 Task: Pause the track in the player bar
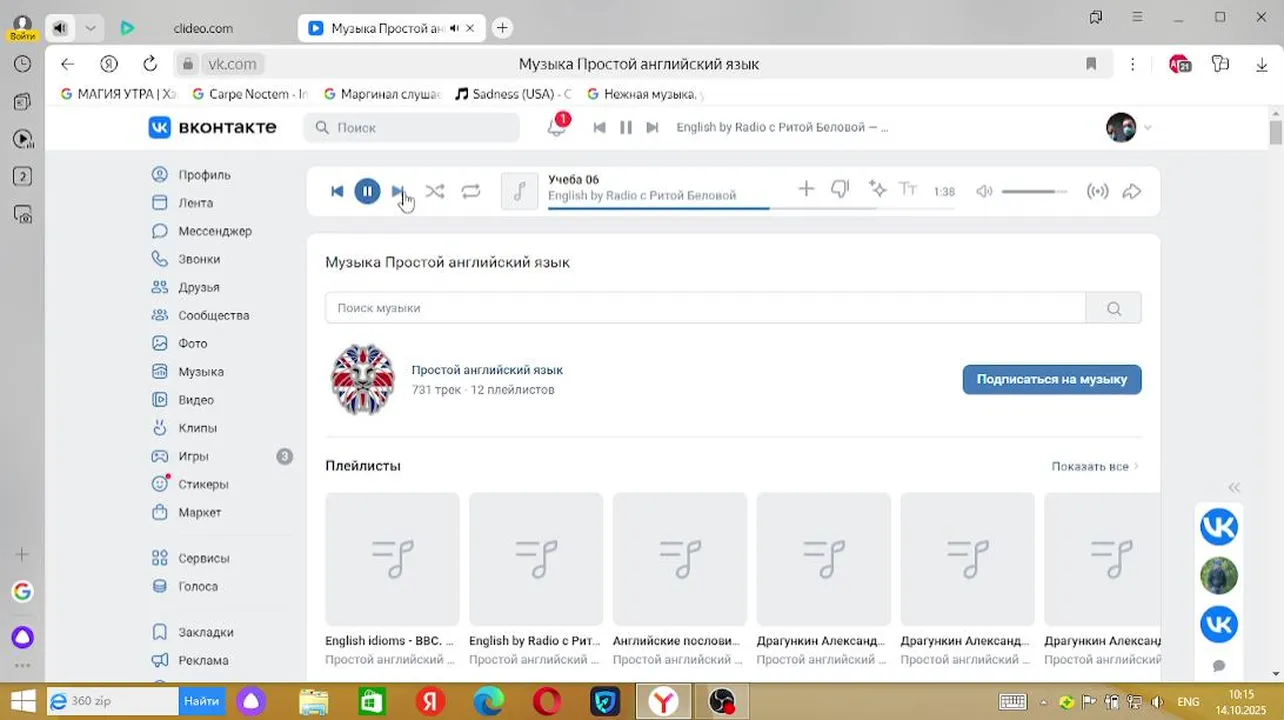[x=367, y=191]
